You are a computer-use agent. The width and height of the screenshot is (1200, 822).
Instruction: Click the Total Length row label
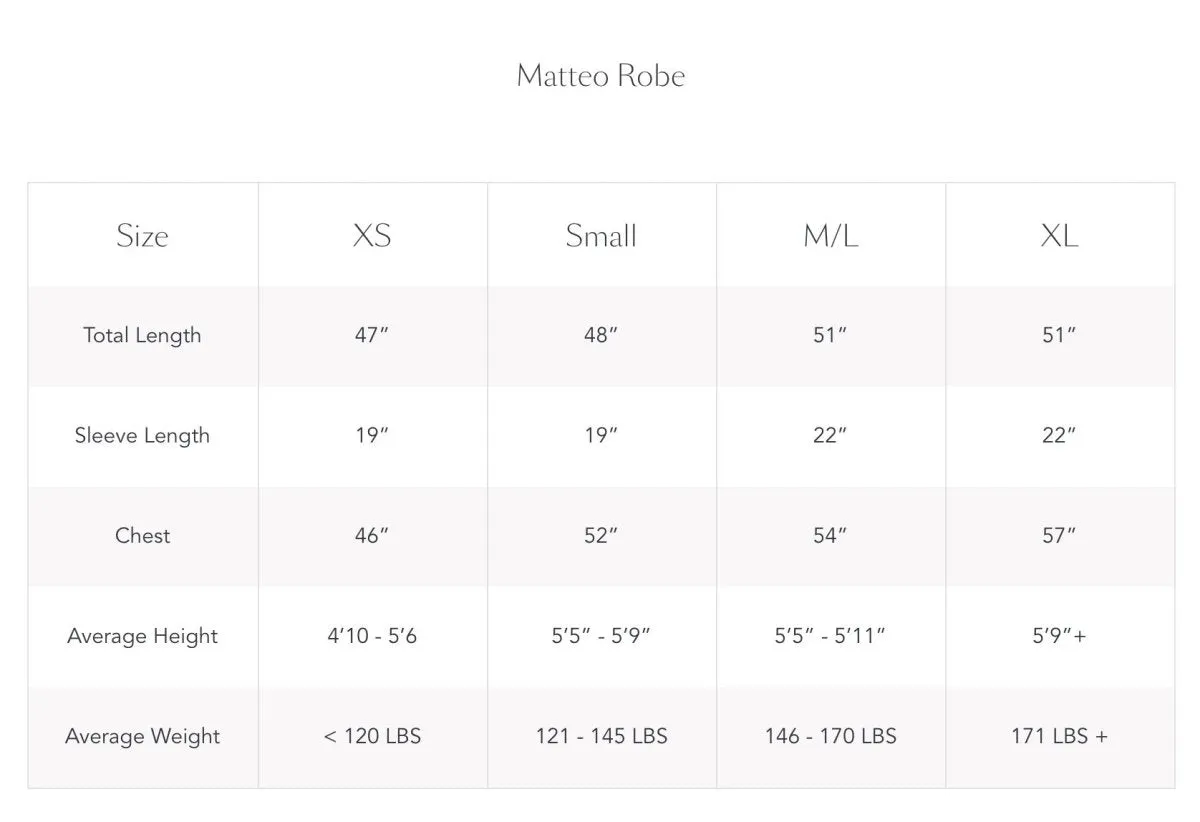[142, 336]
